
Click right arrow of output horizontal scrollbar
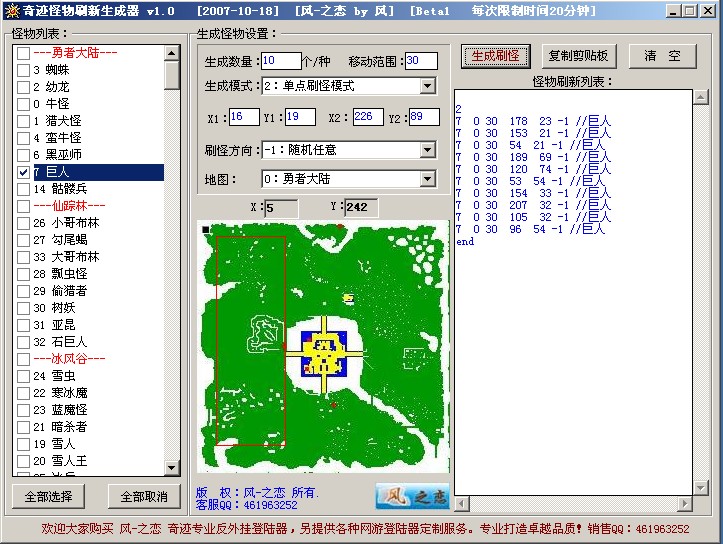pos(685,504)
